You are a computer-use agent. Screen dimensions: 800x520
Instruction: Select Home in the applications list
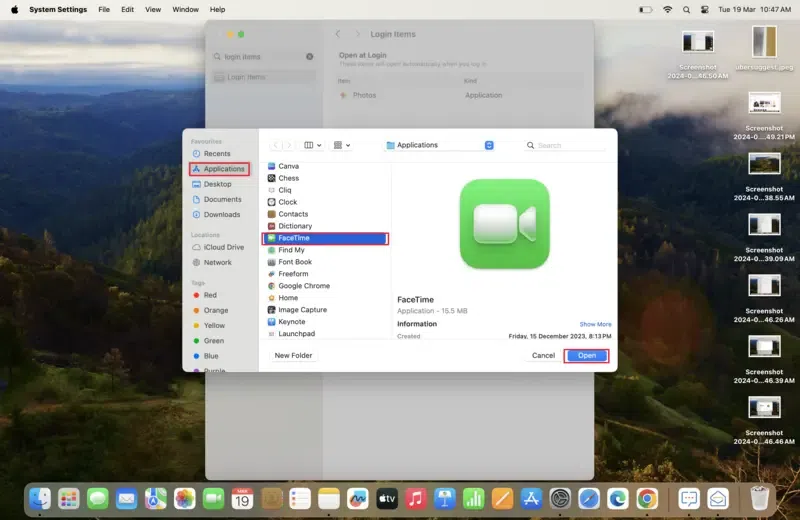pos(326,298)
